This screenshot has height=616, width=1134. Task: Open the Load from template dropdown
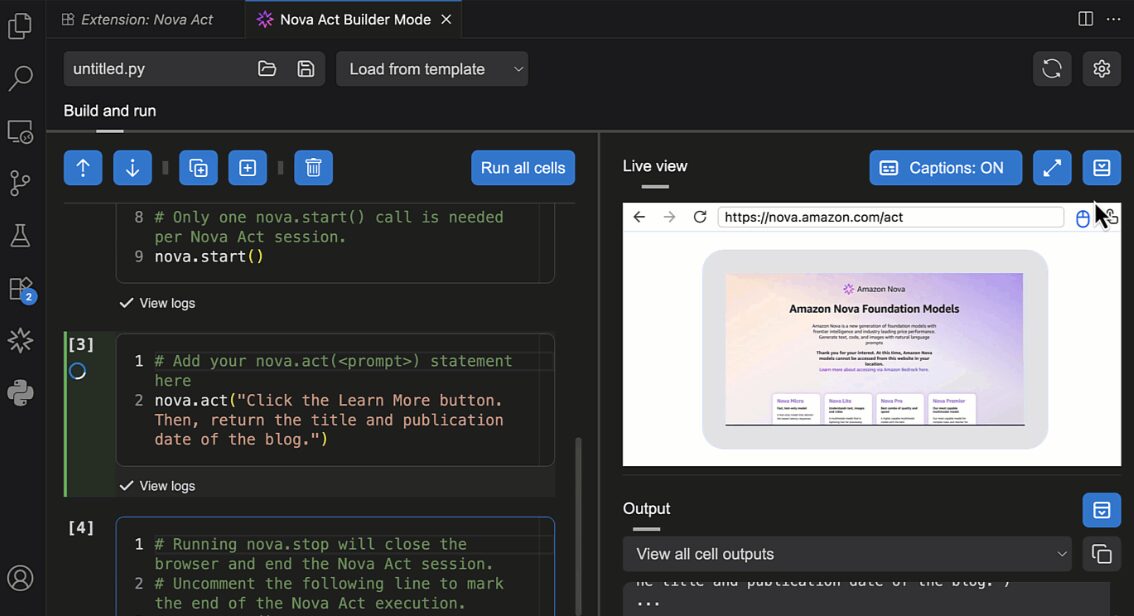click(432, 69)
